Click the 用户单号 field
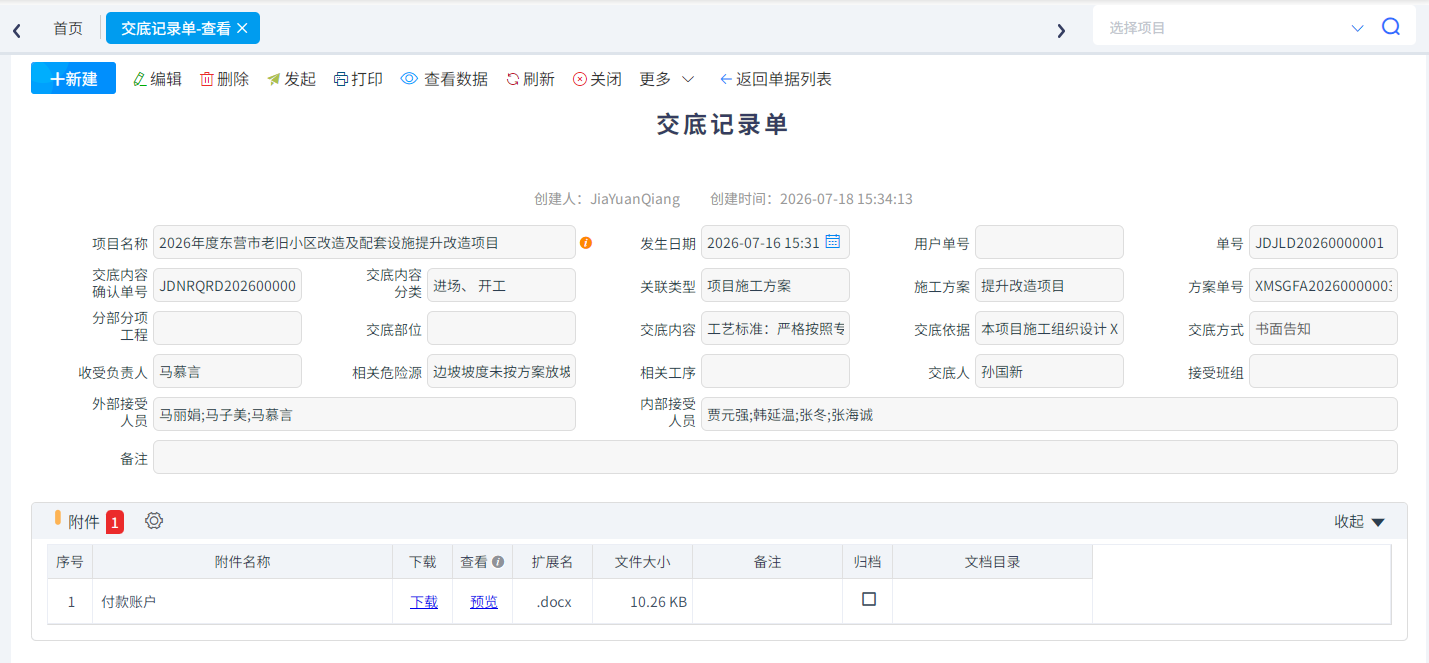This screenshot has height=663, width=1429. [1049, 242]
